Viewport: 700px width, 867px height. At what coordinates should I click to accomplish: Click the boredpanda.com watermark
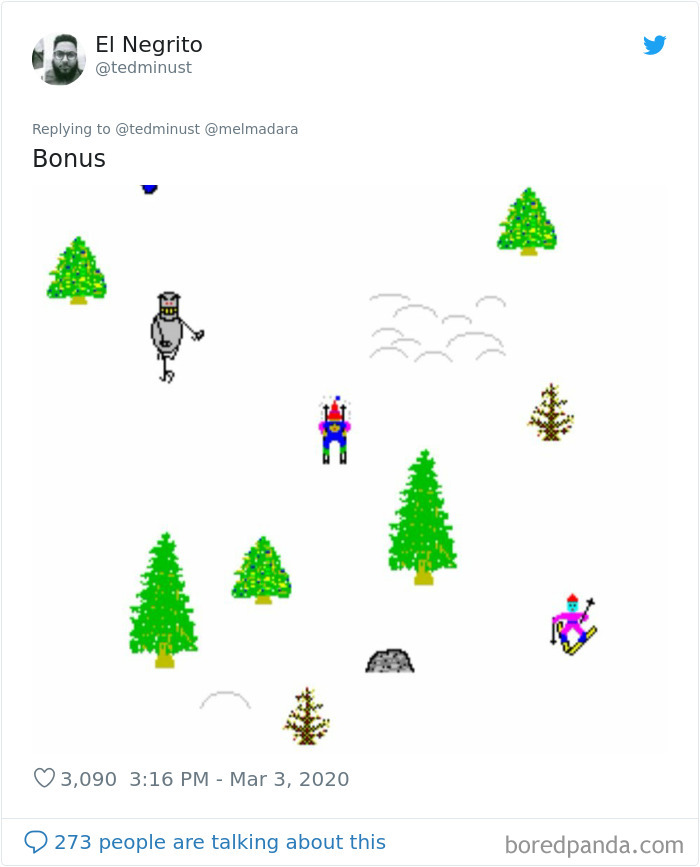(594, 845)
